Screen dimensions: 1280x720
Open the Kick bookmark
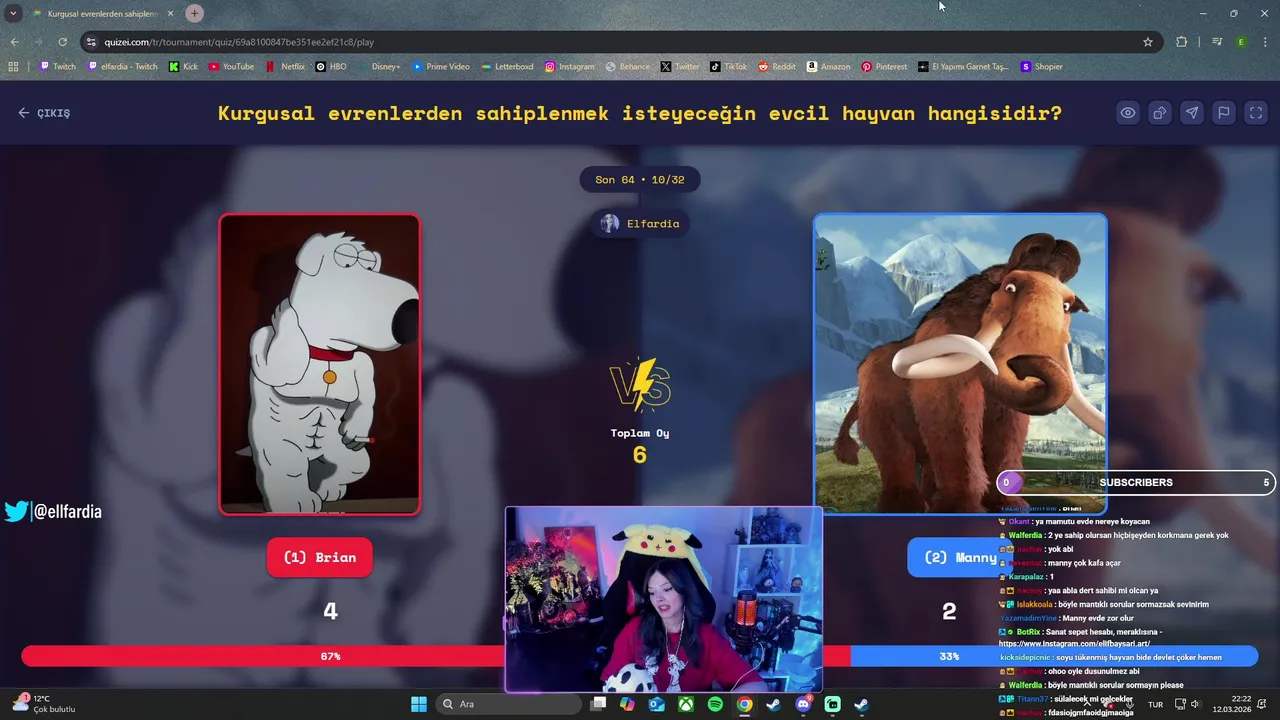183,67
